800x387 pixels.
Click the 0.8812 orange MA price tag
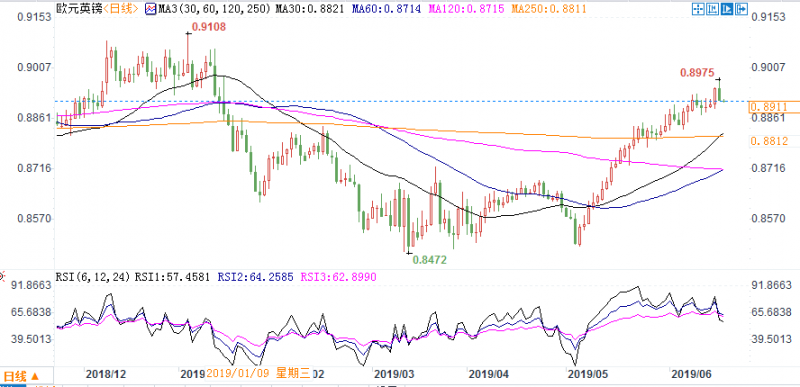pos(769,141)
